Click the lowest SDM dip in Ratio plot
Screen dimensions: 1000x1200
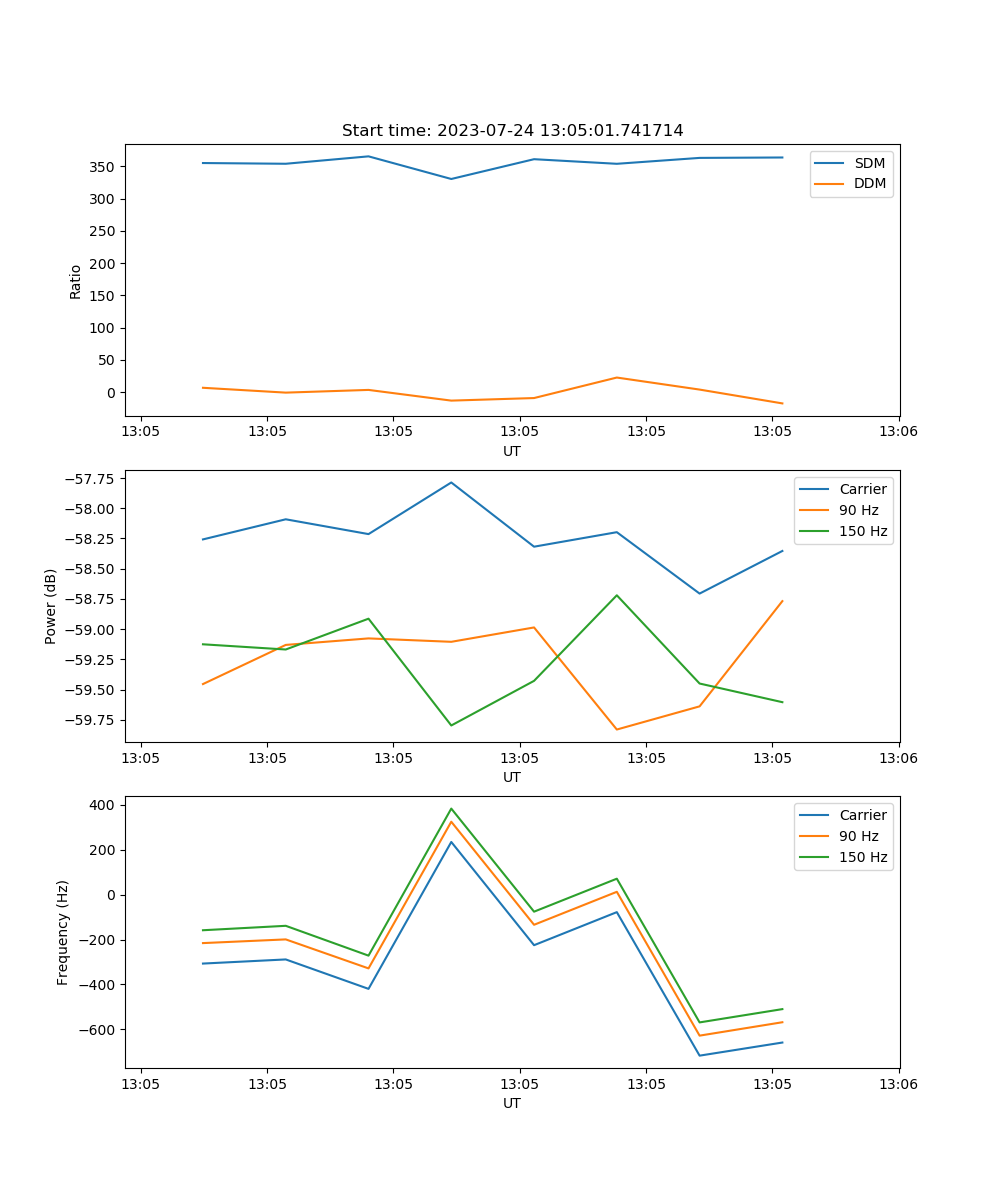(x=451, y=179)
